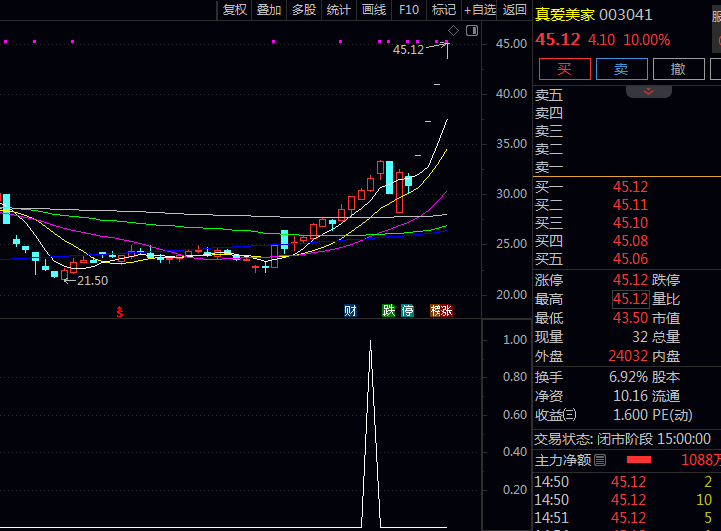This screenshot has height=531, width=721.
Task: Activate the 画线 drawing tool
Action: pyautogui.click(x=374, y=10)
